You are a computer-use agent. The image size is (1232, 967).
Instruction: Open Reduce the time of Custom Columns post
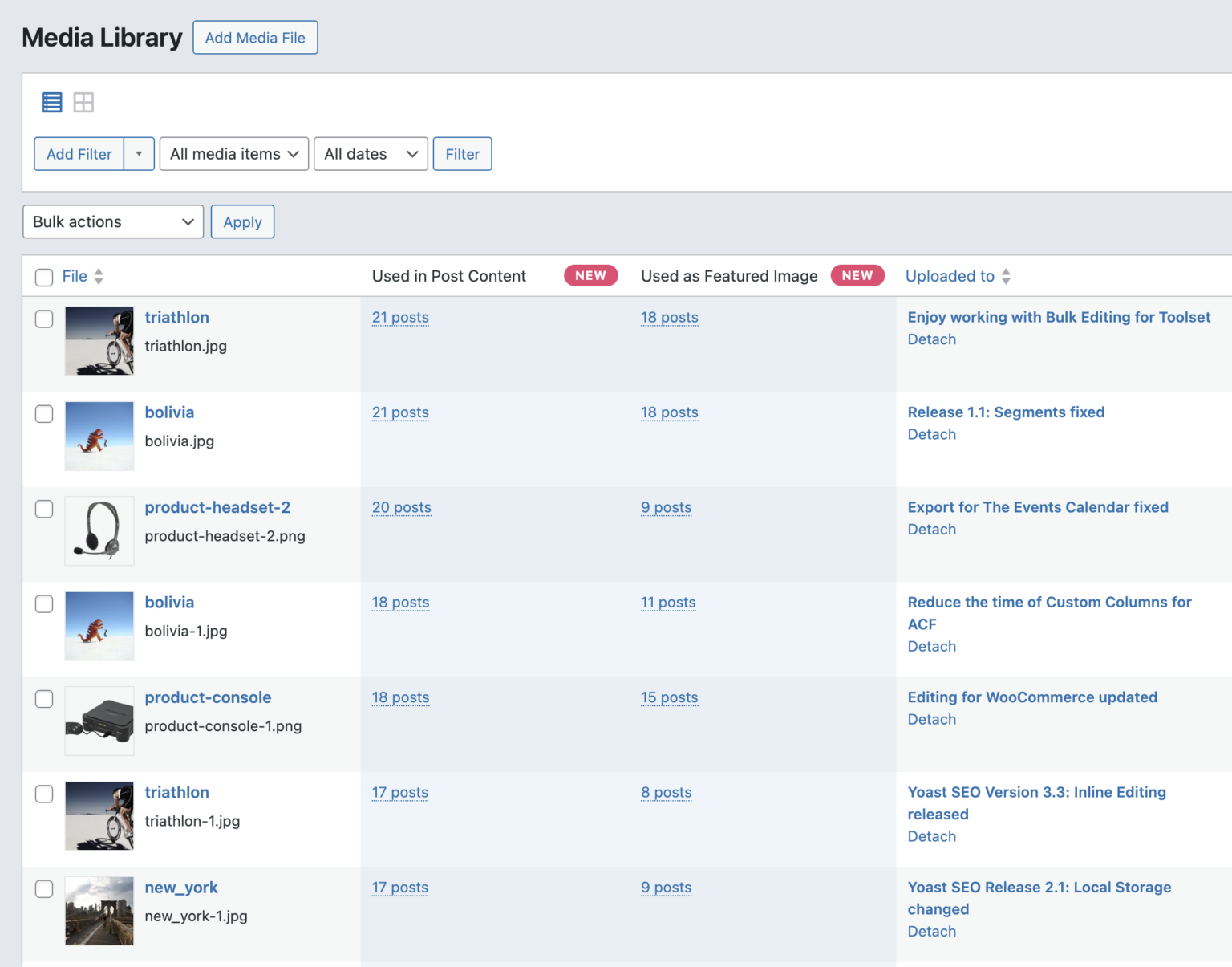[x=1049, y=613]
